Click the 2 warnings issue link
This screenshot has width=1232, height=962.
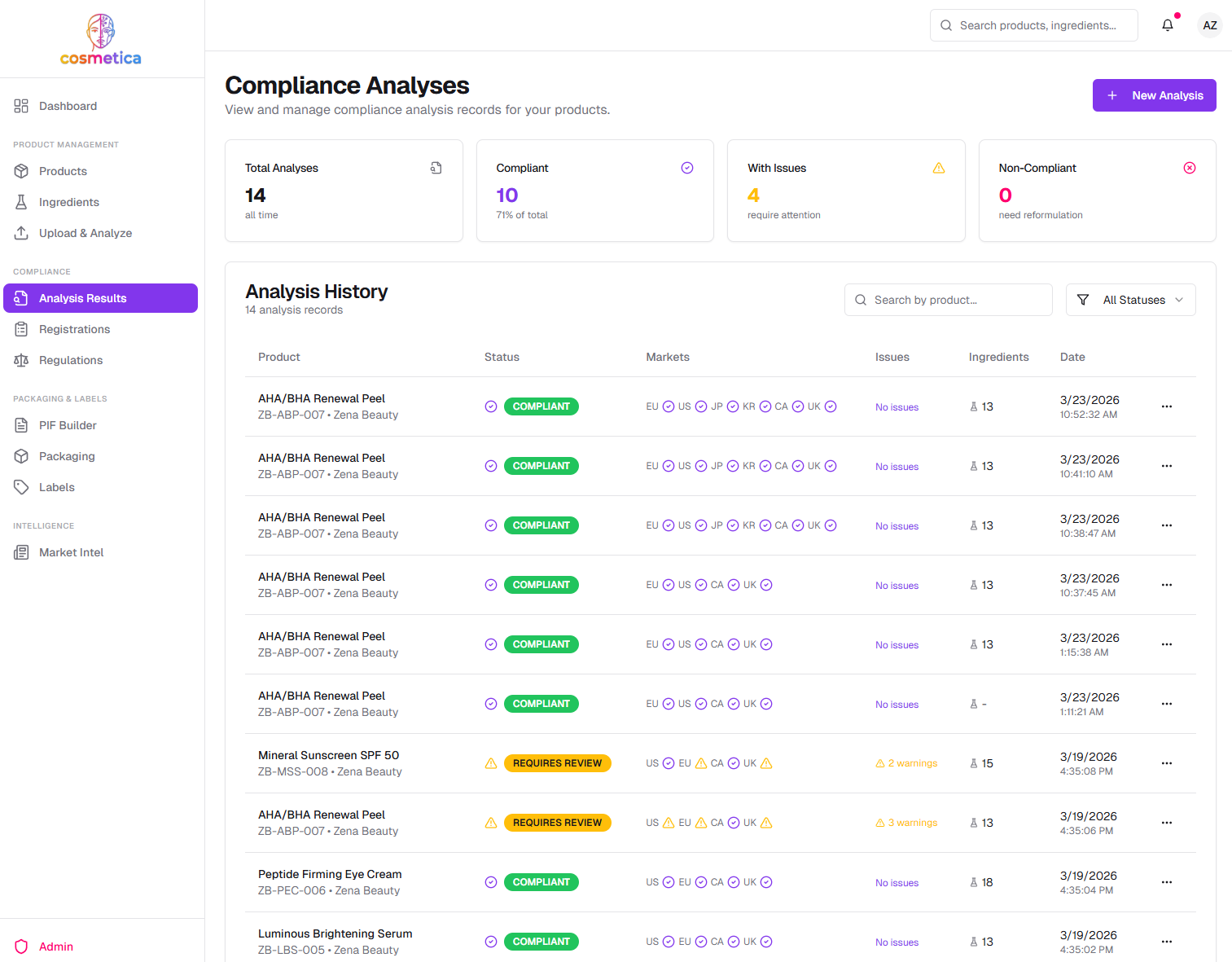coord(906,763)
